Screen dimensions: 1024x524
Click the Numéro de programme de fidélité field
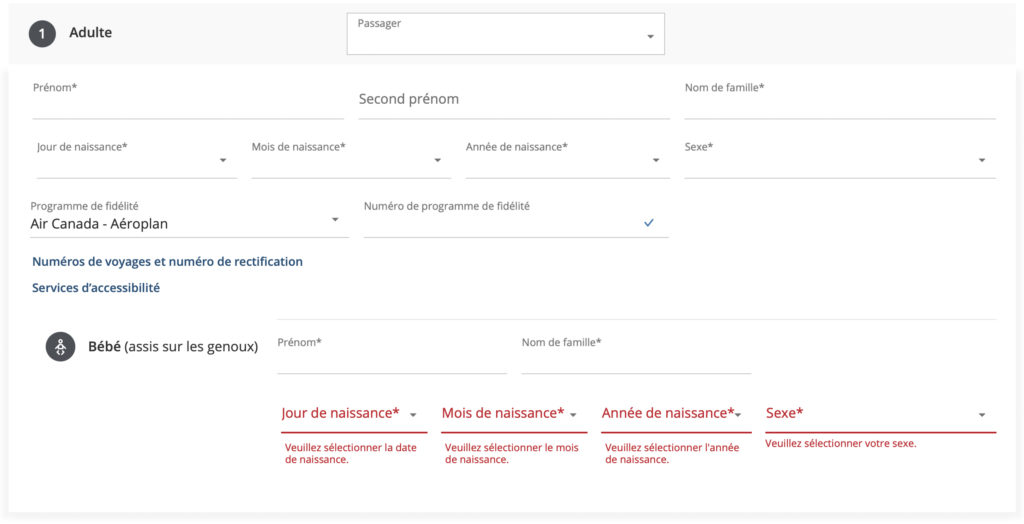(500, 223)
